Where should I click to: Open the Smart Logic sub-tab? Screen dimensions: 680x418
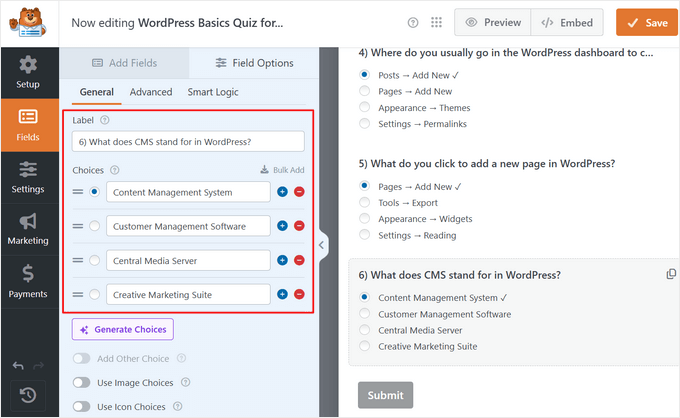[213, 92]
